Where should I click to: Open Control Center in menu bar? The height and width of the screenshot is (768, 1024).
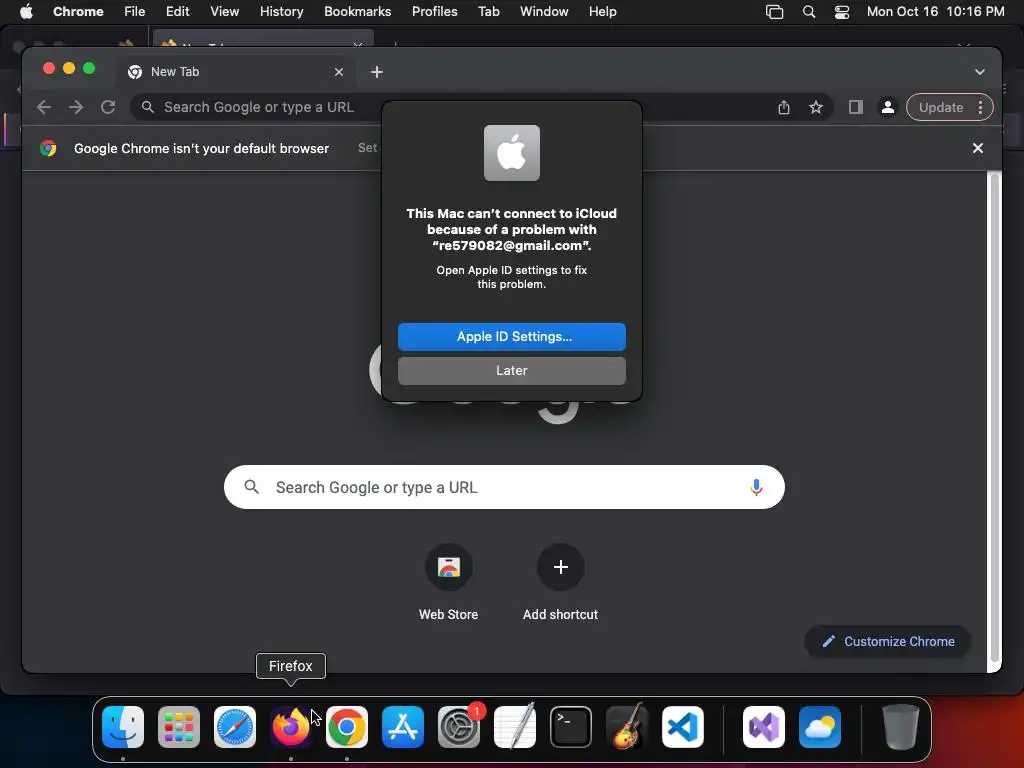click(x=842, y=12)
